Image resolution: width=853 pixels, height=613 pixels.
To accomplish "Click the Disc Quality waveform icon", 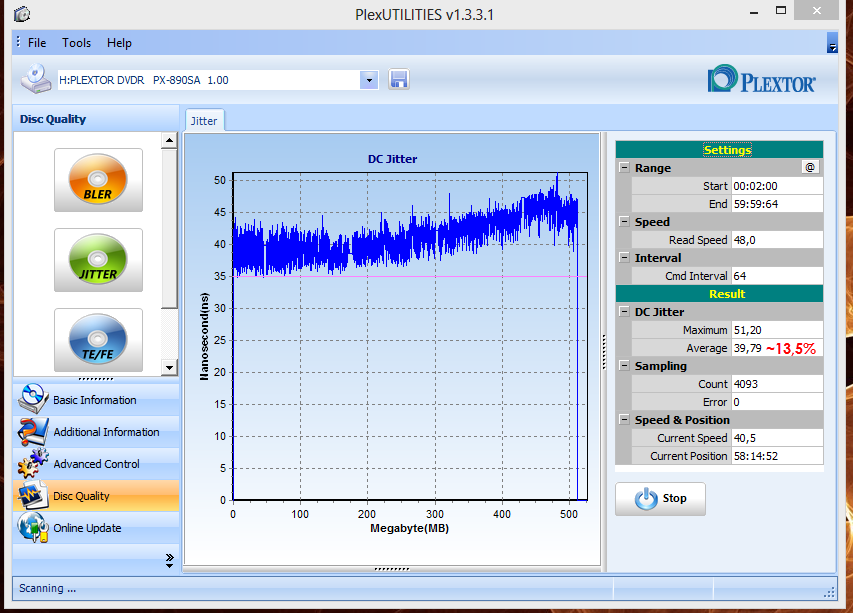I will pos(33,496).
